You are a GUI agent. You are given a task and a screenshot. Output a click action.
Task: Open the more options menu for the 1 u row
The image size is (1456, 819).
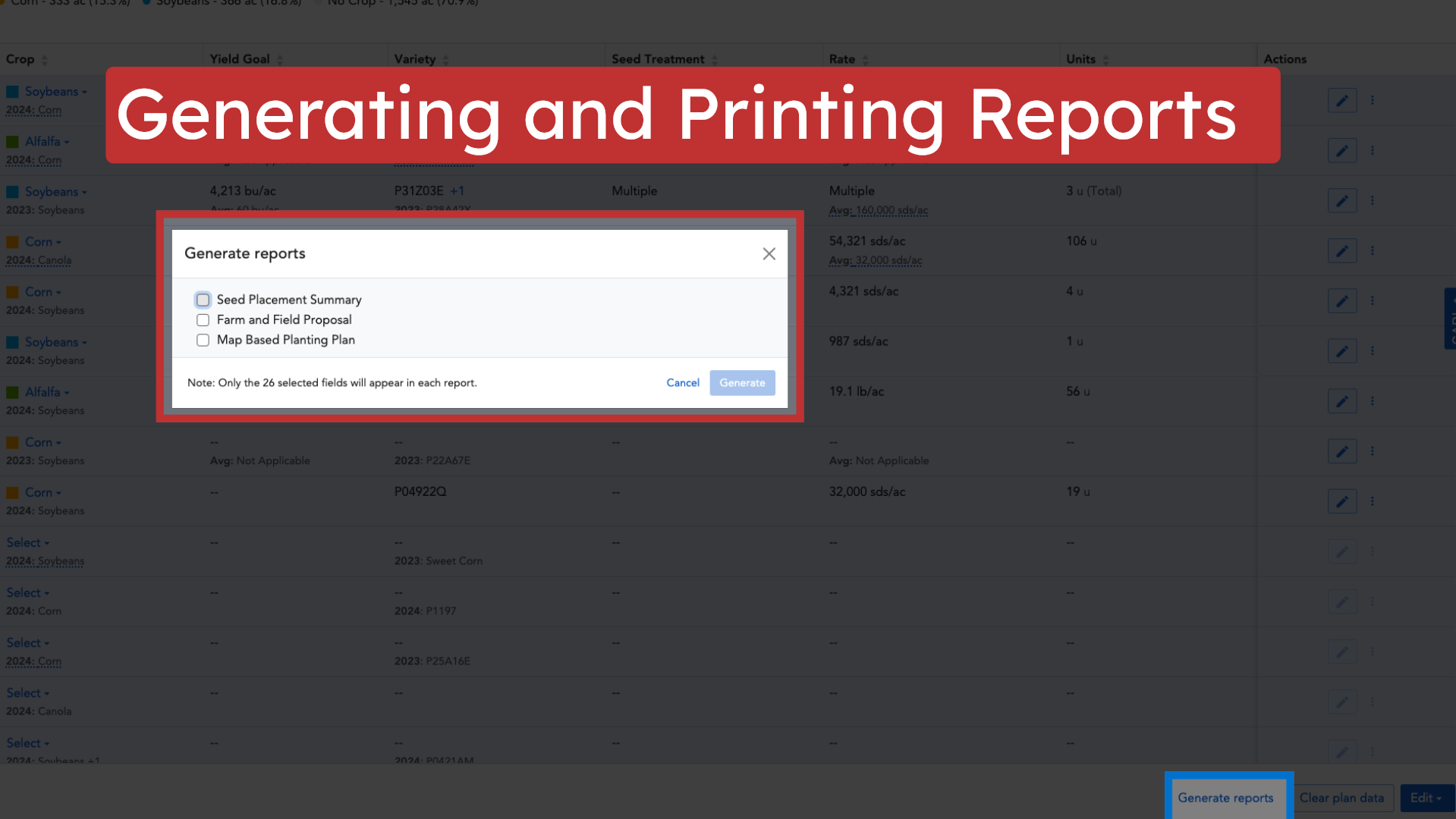point(1373,350)
